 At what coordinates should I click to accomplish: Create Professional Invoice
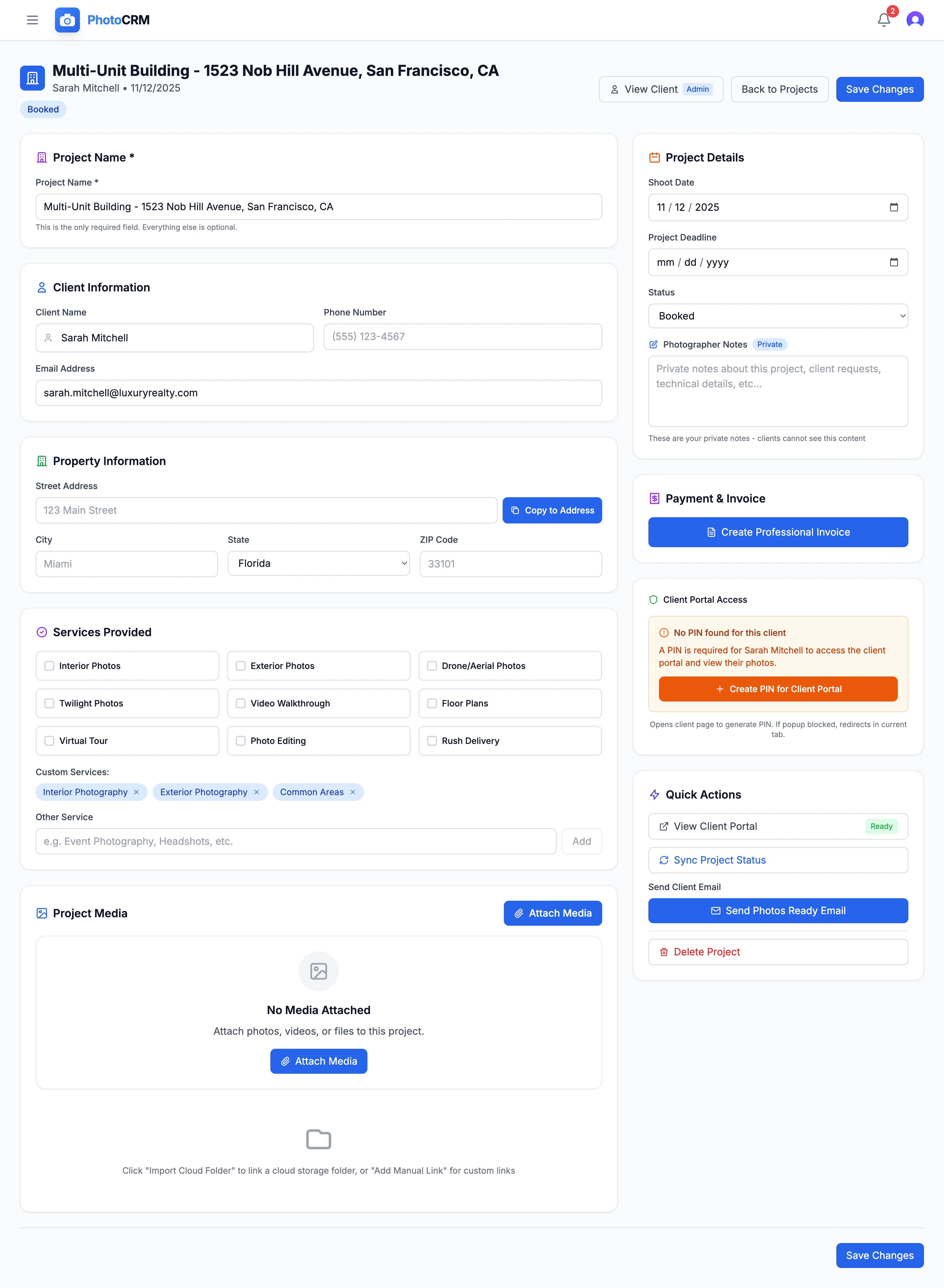(778, 532)
